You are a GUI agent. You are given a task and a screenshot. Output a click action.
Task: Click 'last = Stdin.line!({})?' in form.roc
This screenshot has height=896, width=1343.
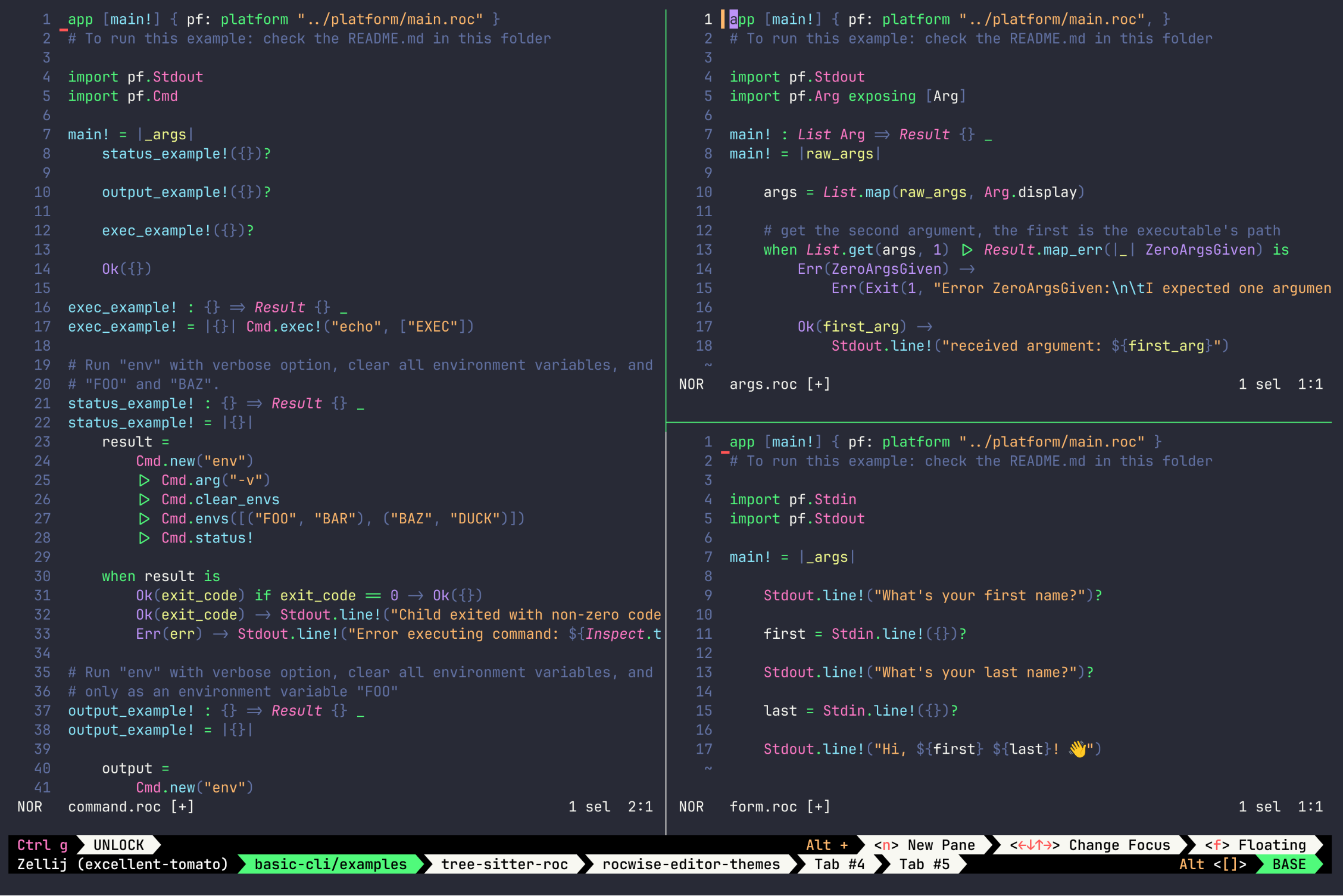tap(861, 711)
